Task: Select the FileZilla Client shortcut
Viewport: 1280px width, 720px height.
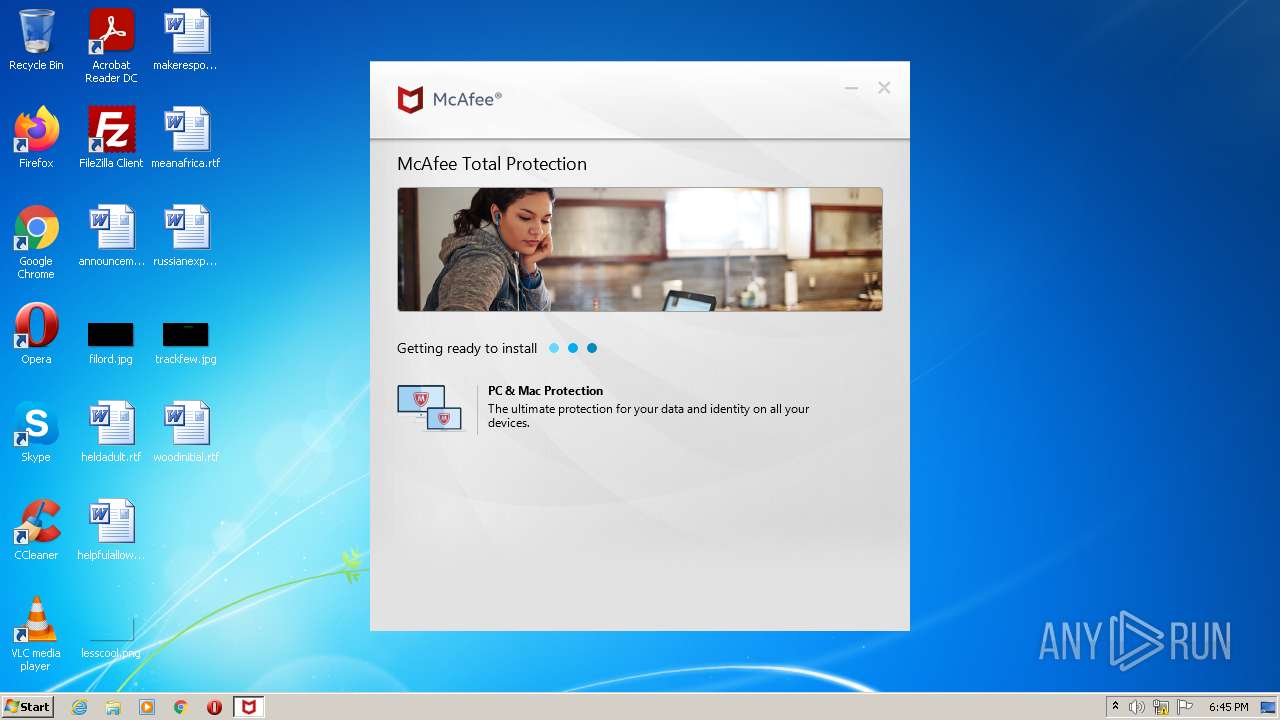Action: click(111, 138)
